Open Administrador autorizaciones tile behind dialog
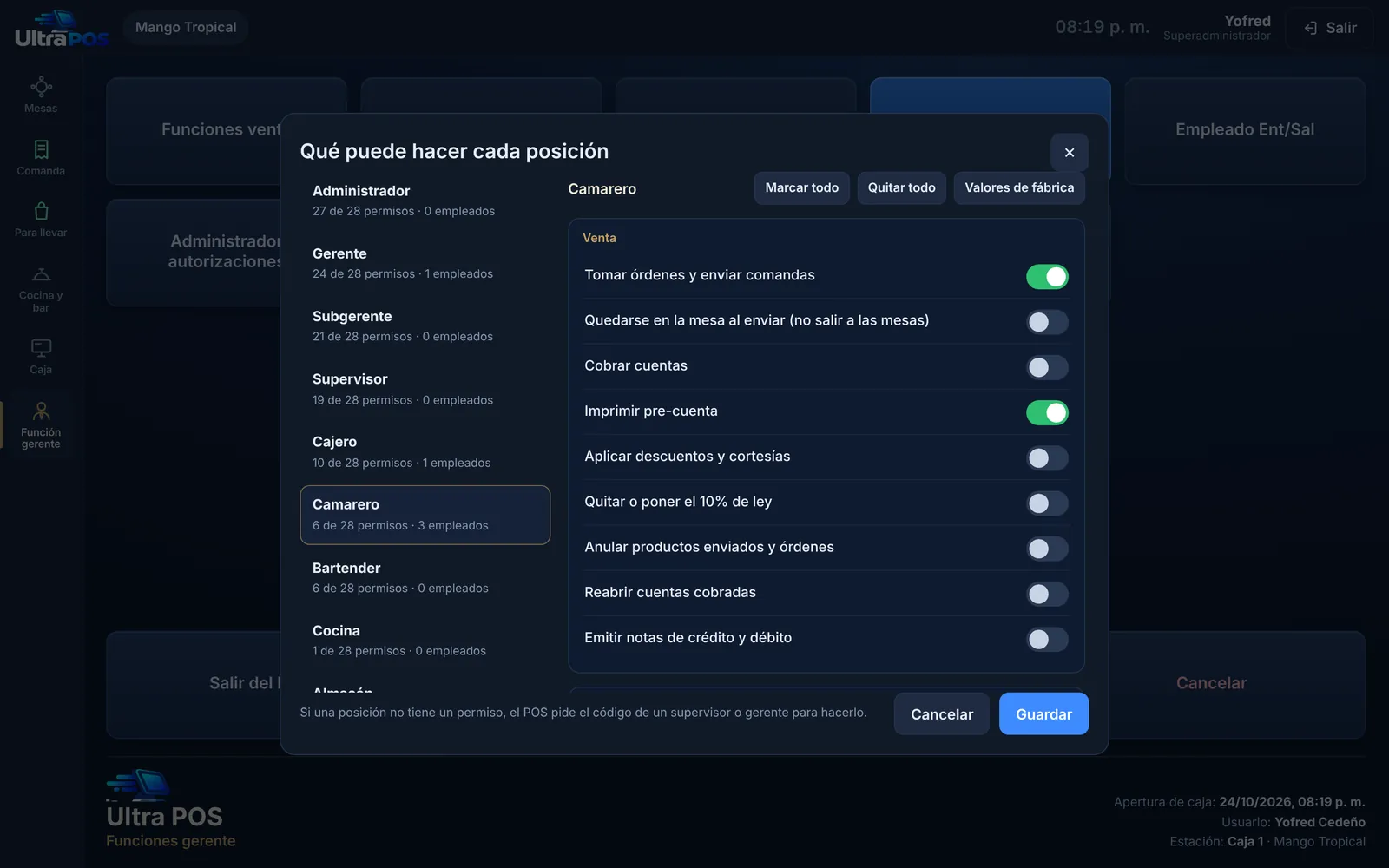Image resolution: width=1389 pixels, height=868 pixels. pyautogui.click(x=194, y=253)
